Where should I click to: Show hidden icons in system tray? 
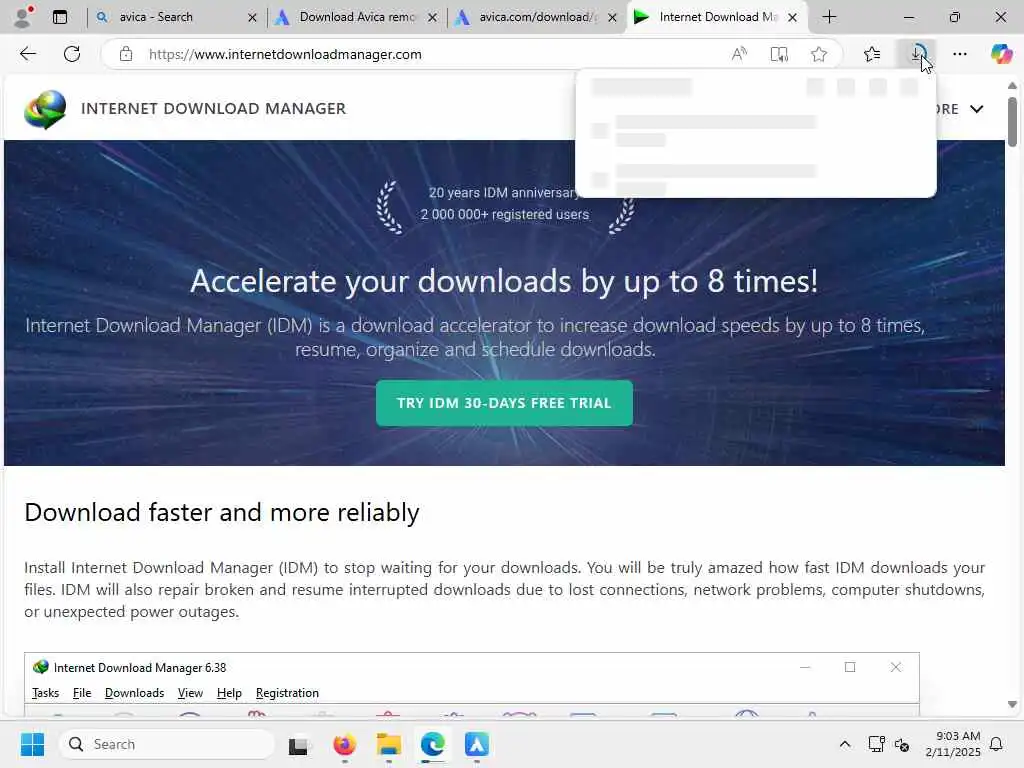coord(844,744)
